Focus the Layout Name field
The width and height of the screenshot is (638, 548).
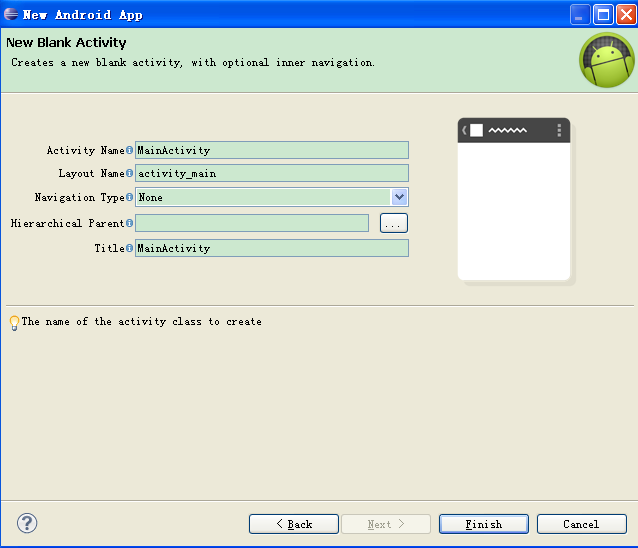[x=272, y=173]
